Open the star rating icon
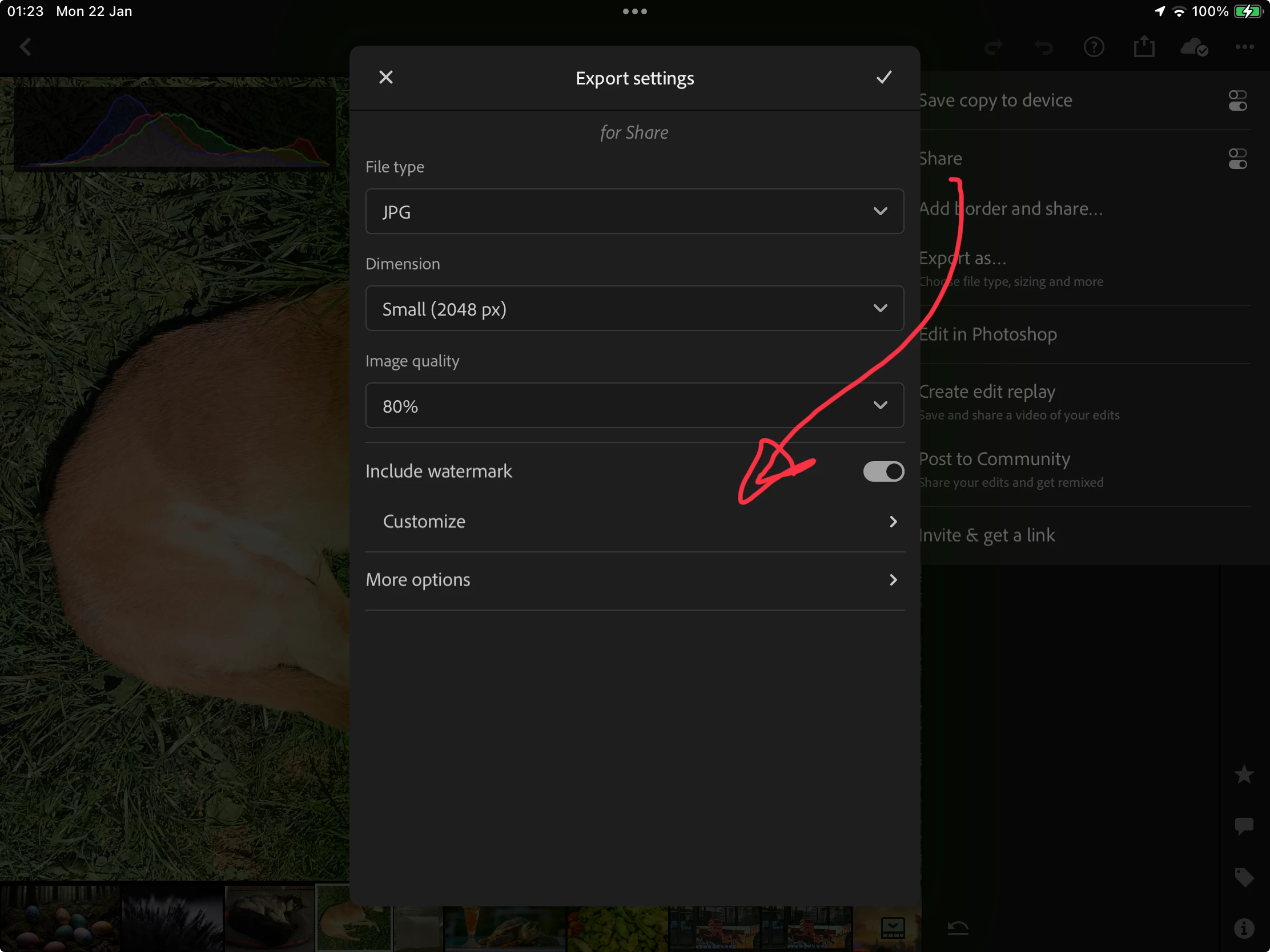Image resolution: width=1270 pixels, height=952 pixels. [1244, 774]
